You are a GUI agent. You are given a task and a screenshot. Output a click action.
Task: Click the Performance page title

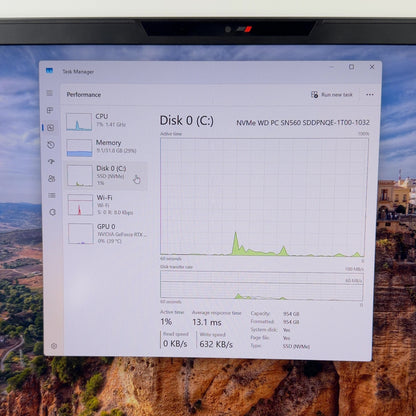coord(84,95)
